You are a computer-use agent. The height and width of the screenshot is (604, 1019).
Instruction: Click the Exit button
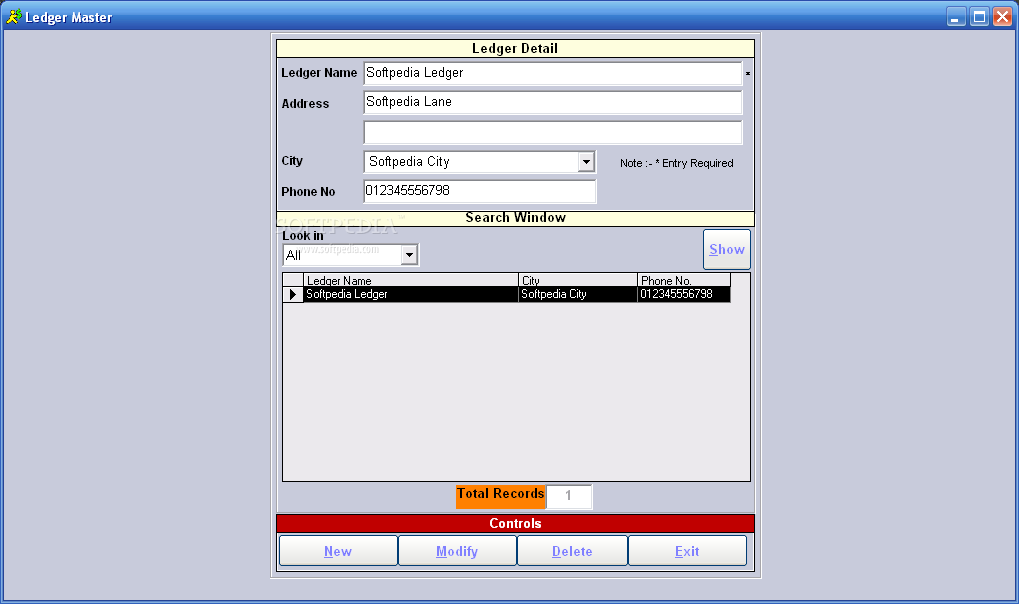click(x=687, y=551)
